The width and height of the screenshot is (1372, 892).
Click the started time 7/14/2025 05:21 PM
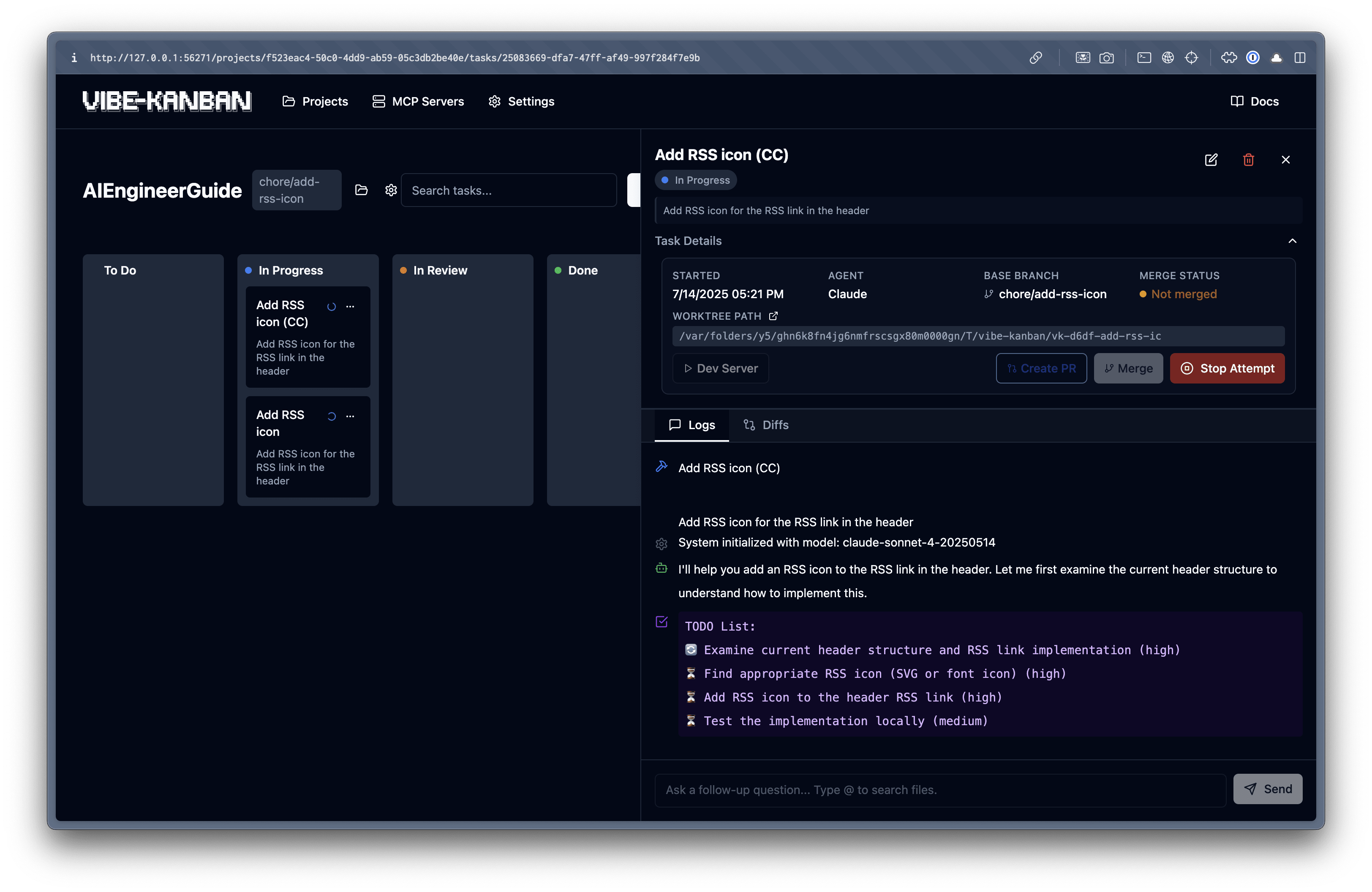(727, 294)
